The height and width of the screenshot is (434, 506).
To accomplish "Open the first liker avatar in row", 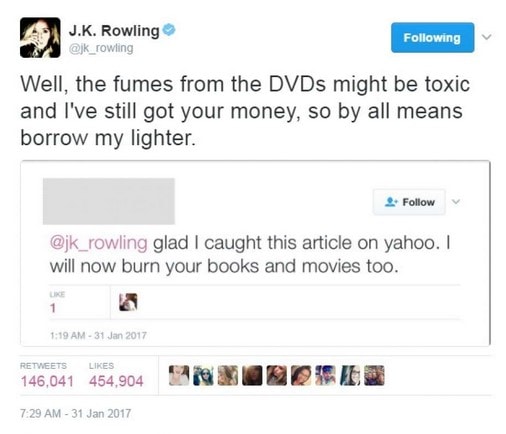I will tap(179, 375).
